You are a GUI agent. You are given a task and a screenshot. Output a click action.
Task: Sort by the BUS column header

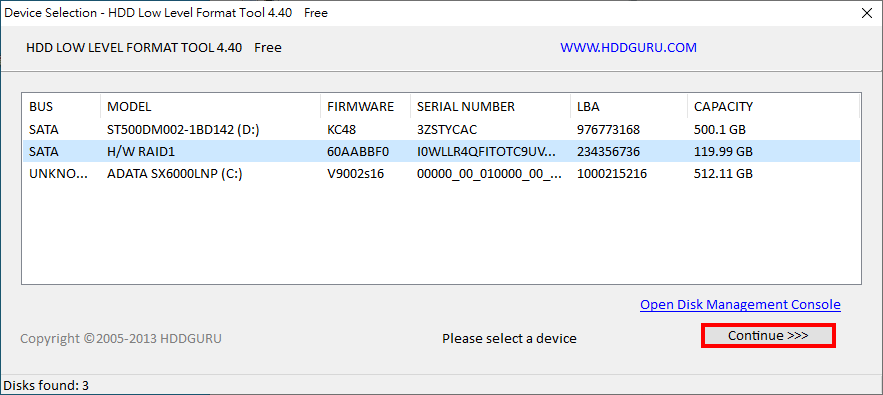coord(62,106)
